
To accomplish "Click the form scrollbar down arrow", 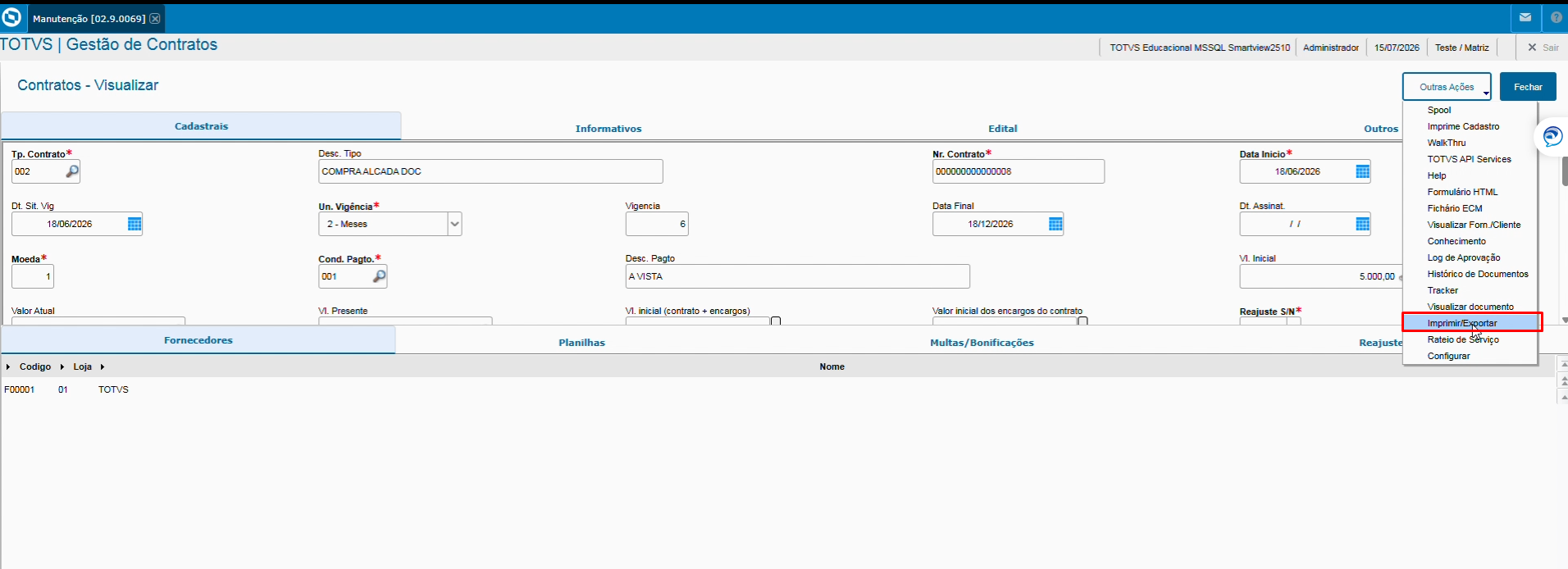I will (1565, 321).
